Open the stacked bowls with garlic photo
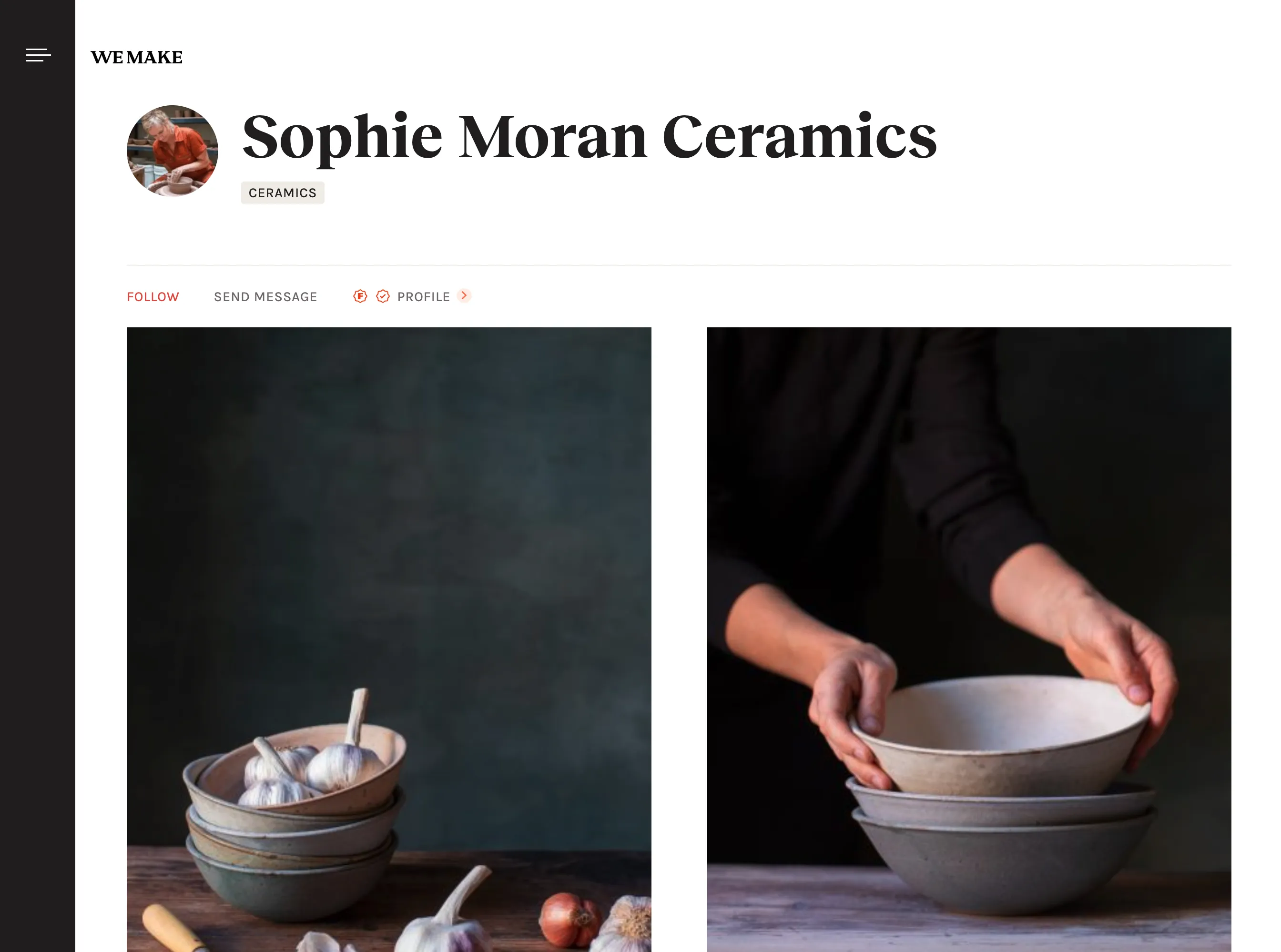This screenshot has height=952, width=1281. coord(389,639)
